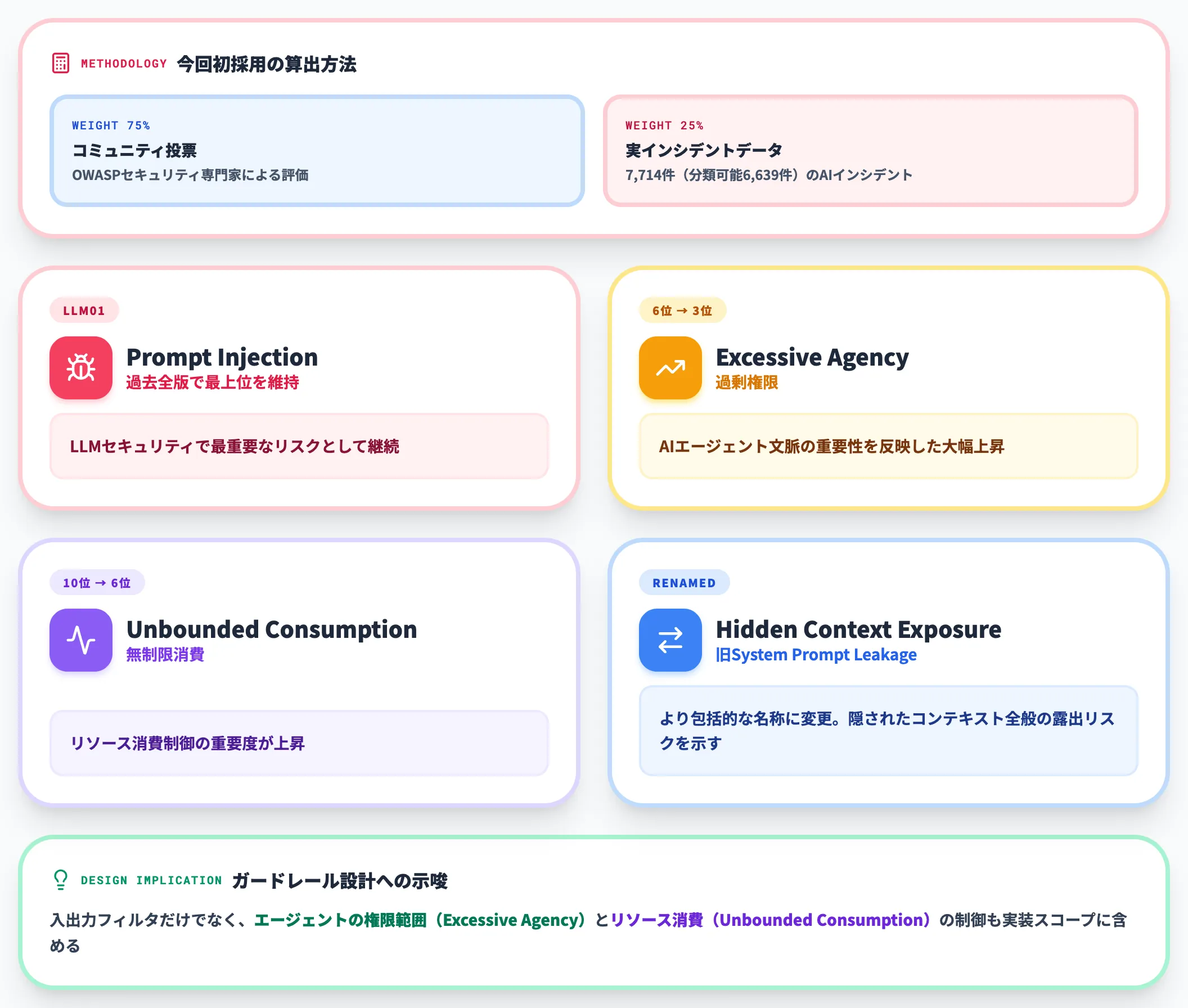Click the purple activity pulse icon for Unbounded Consumption
The image size is (1188, 1008).
pyautogui.click(x=80, y=640)
